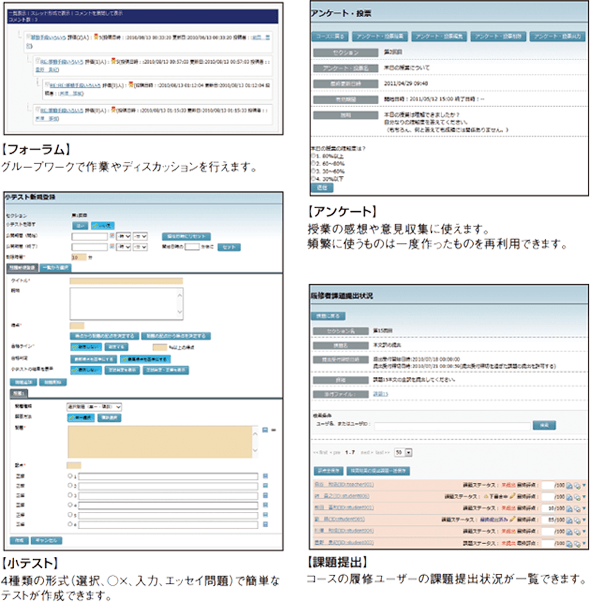Click the icon at end of answer choice 1

point(265,476)
